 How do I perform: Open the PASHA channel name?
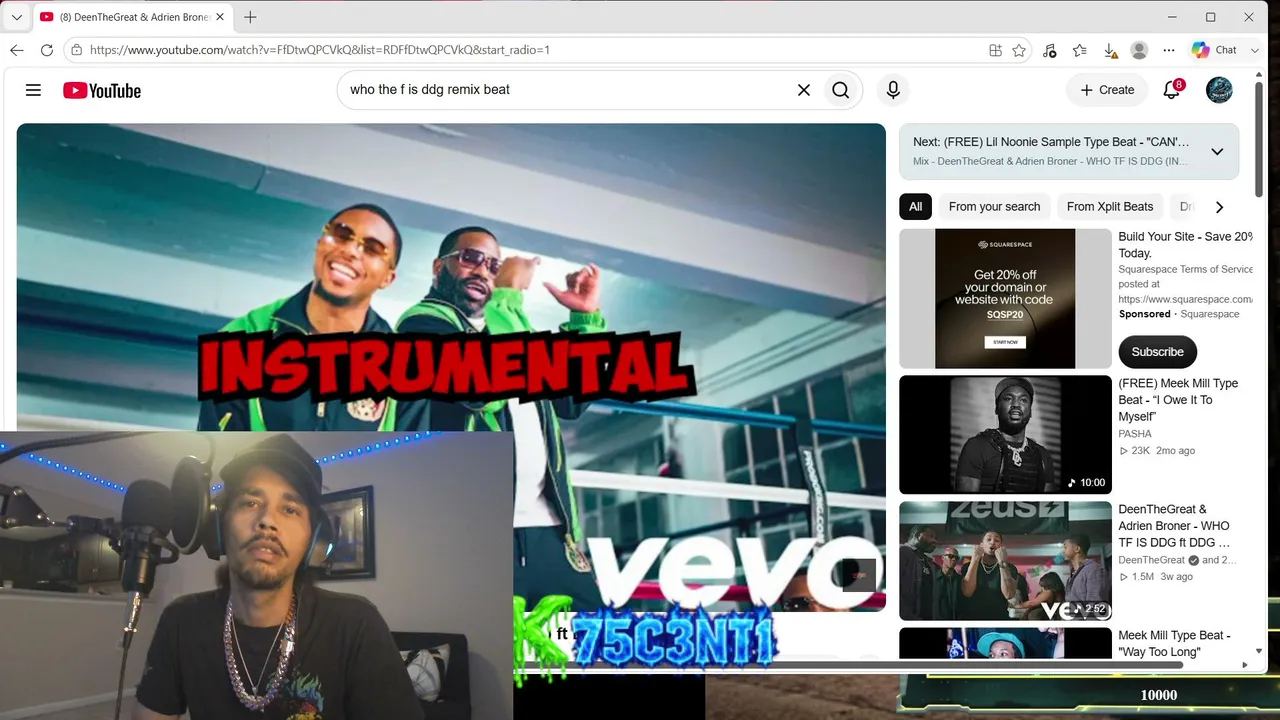pos(1135,434)
